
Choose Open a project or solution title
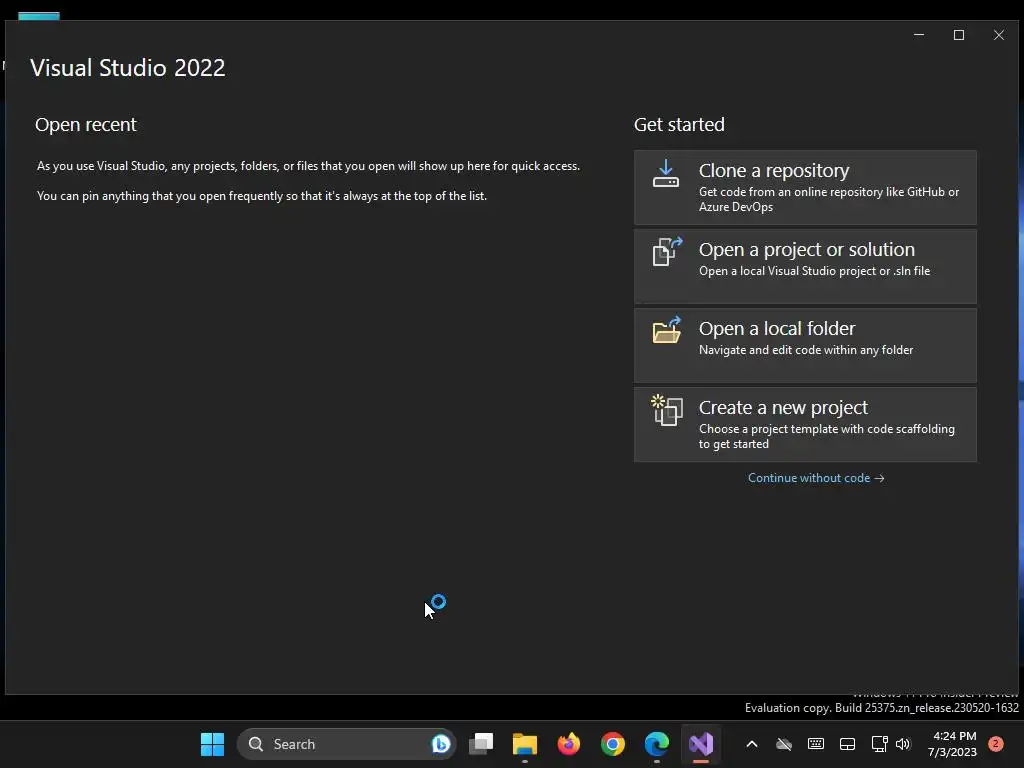[x=807, y=249]
